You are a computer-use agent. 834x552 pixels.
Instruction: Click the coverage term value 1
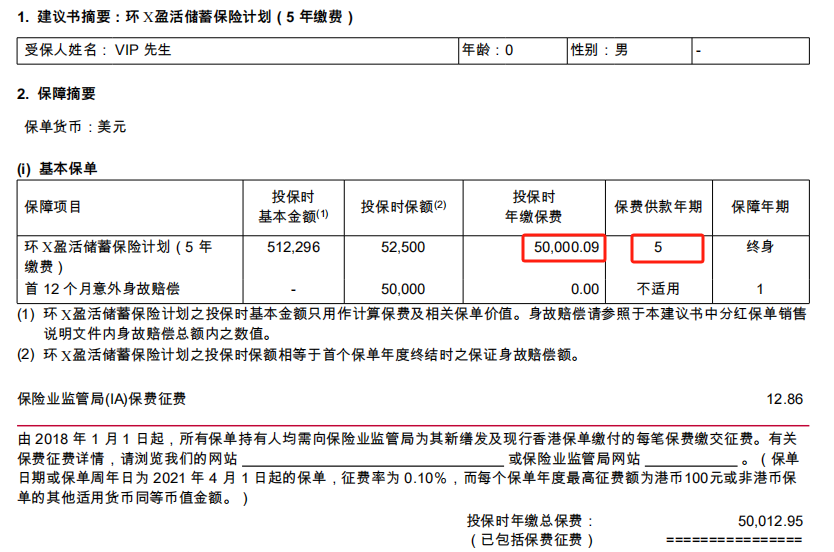tap(760, 289)
